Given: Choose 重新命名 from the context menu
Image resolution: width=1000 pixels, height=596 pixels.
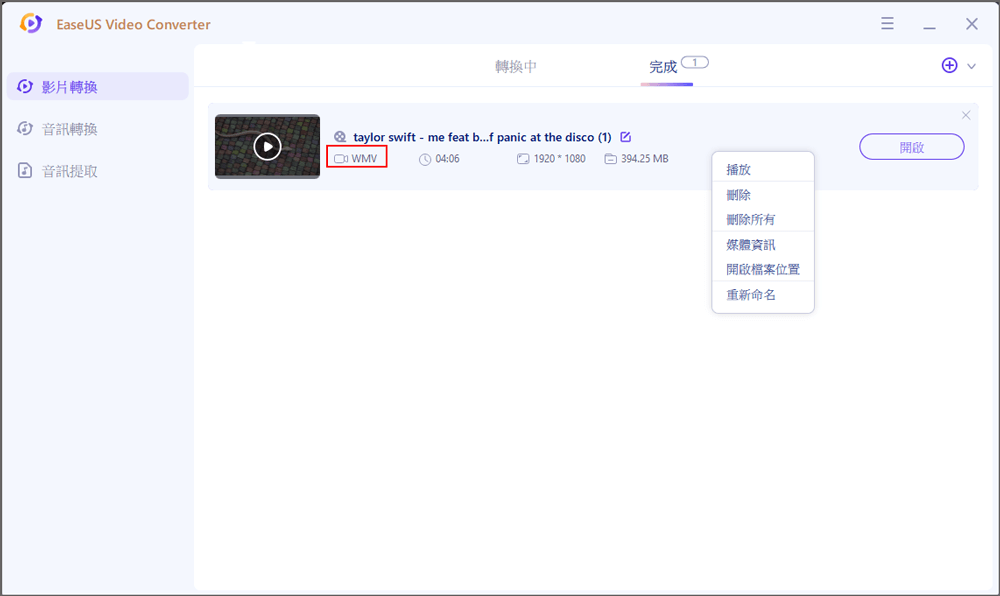Looking at the screenshot, I should (763, 294).
